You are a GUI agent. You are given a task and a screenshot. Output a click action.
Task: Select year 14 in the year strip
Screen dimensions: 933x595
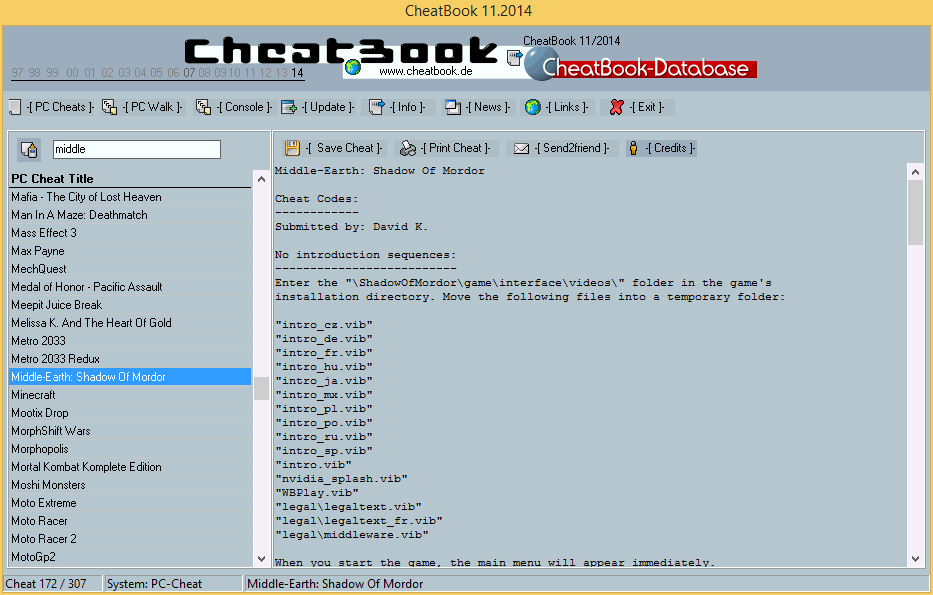(298, 73)
